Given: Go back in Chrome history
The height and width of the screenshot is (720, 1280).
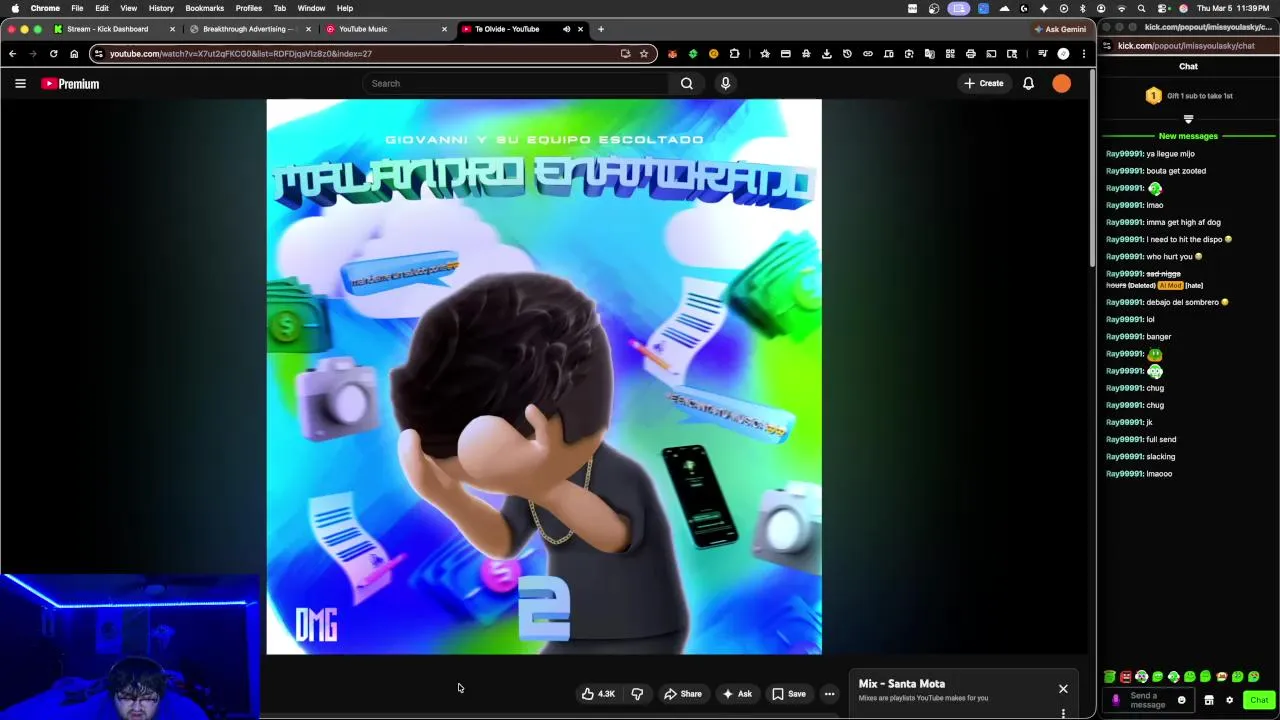Looking at the screenshot, I should [12, 54].
